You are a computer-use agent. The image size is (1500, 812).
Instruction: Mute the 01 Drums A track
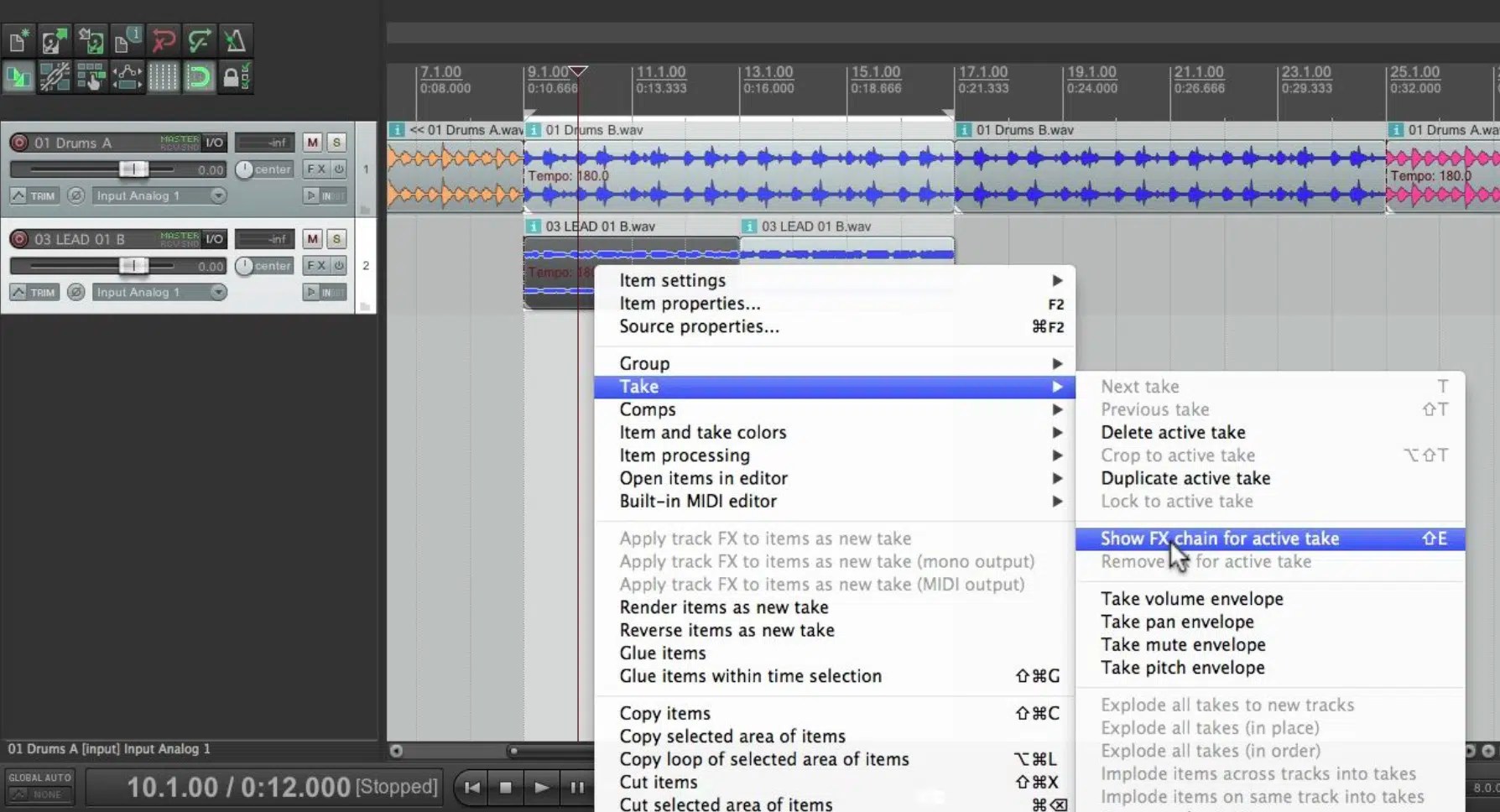click(311, 143)
